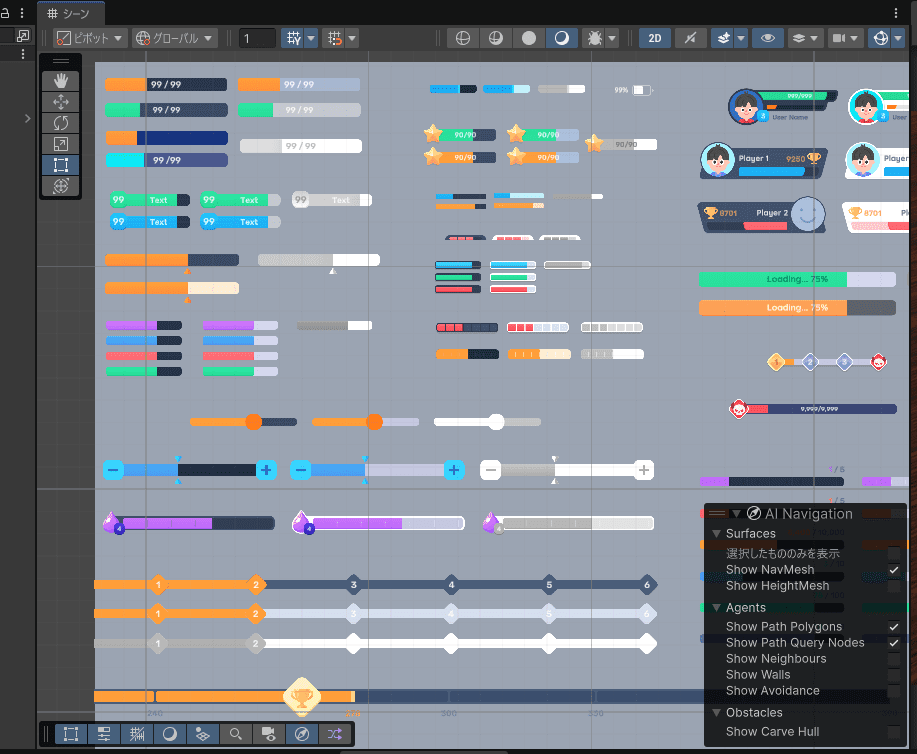
Task: Collapse the Agents section
Action: point(716,608)
